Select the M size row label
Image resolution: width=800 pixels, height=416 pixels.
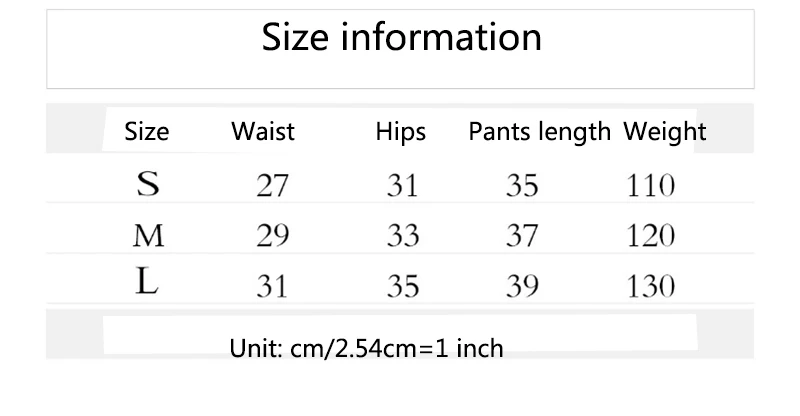click(x=148, y=236)
